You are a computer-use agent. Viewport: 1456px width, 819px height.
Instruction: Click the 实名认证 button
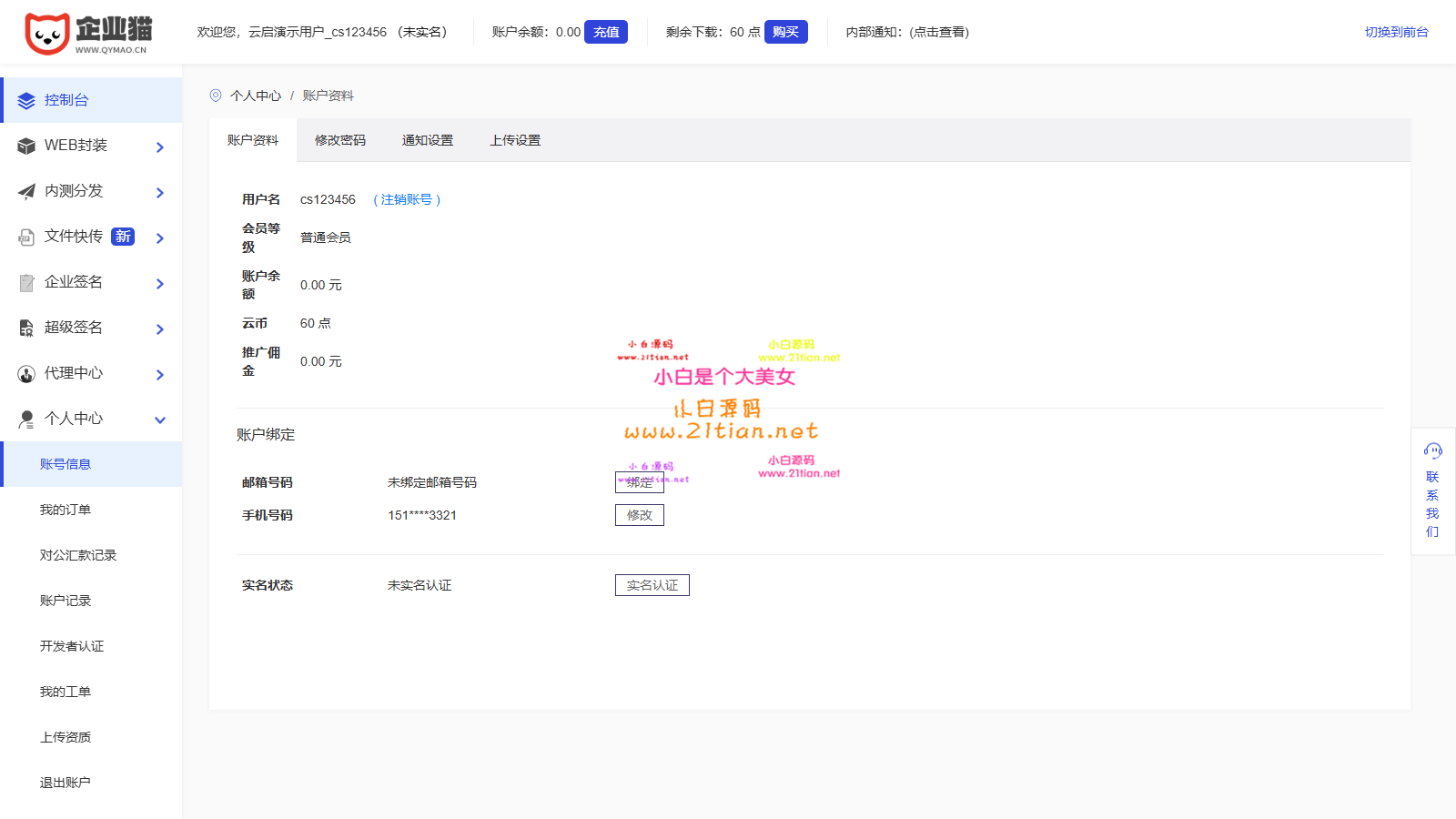(x=652, y=585)
